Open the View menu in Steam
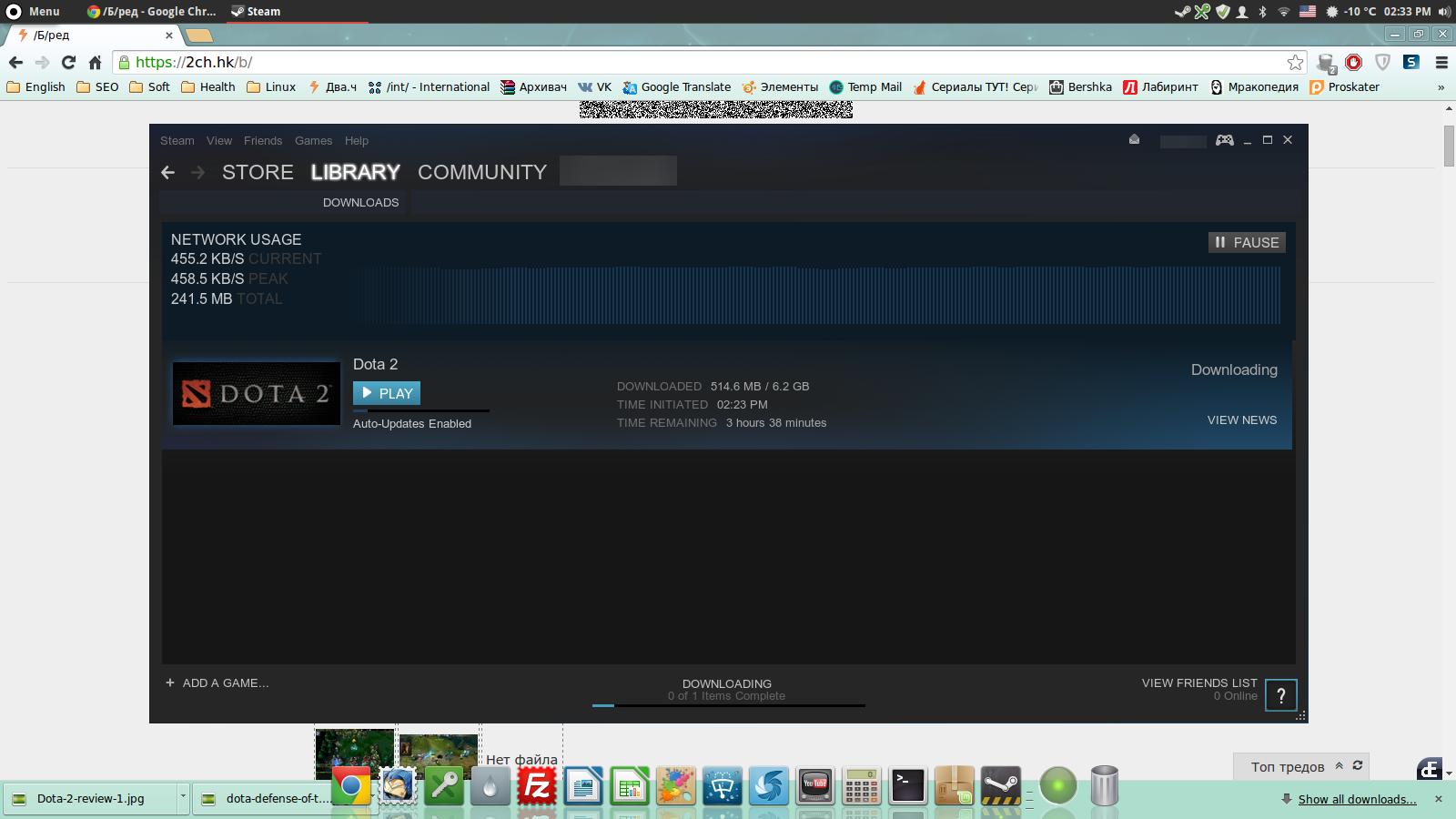1456x819 pixels. click(x=219, y=140)
